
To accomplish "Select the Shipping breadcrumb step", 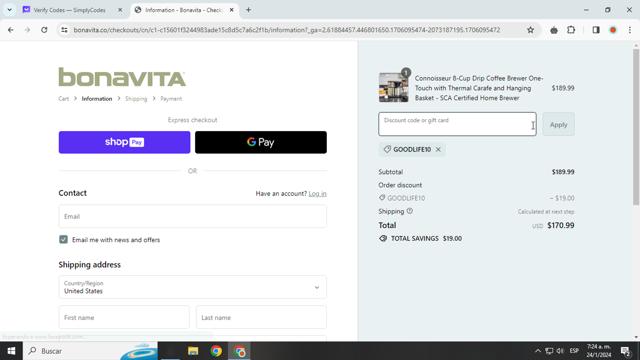I will [136, 99].
